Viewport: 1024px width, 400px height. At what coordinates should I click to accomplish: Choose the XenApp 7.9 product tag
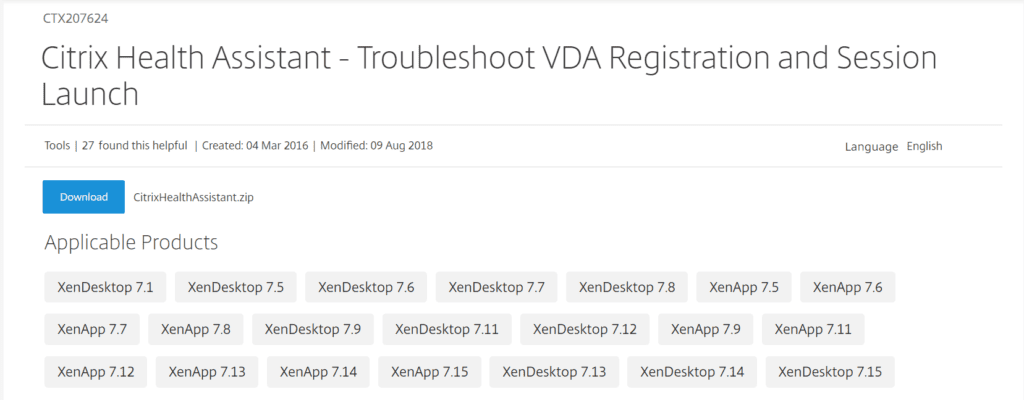(706, 329)
